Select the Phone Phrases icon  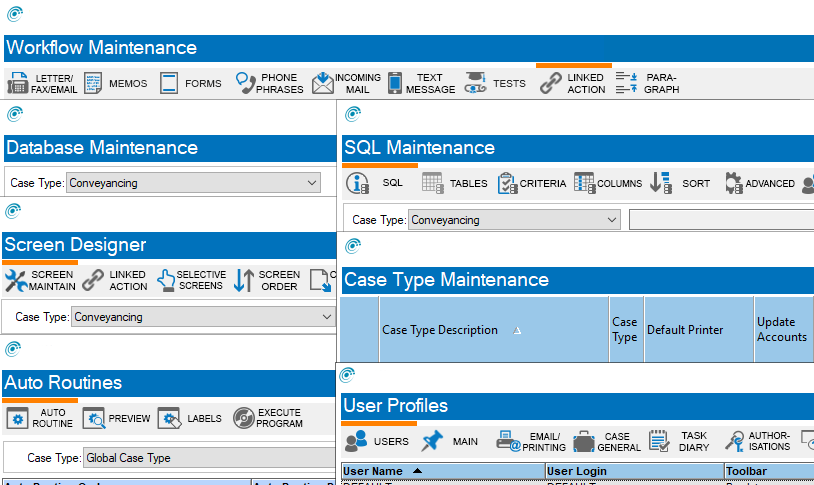point(270,84)
